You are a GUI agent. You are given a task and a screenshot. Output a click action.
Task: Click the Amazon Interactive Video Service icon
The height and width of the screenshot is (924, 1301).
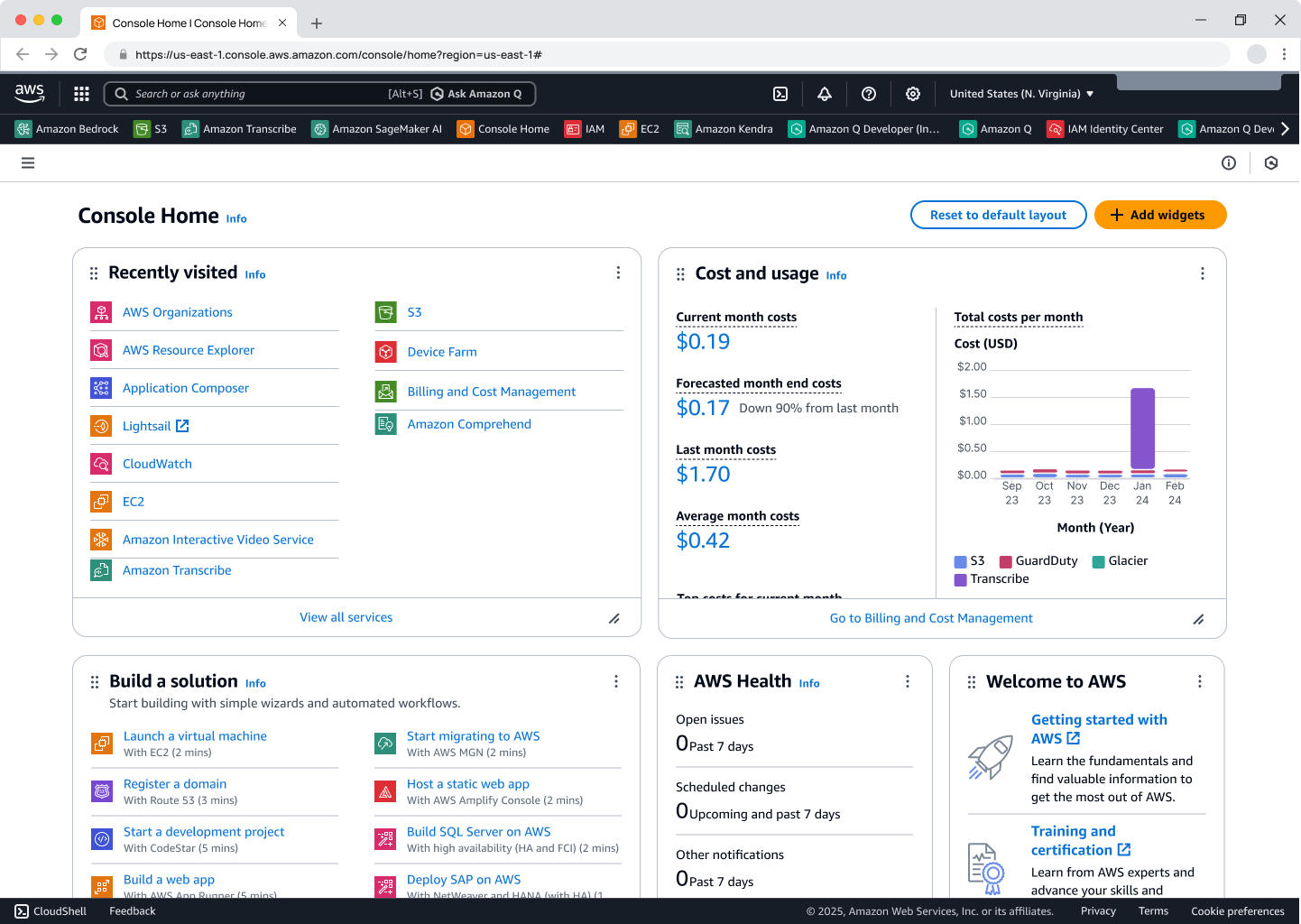[x=101, y=540]
